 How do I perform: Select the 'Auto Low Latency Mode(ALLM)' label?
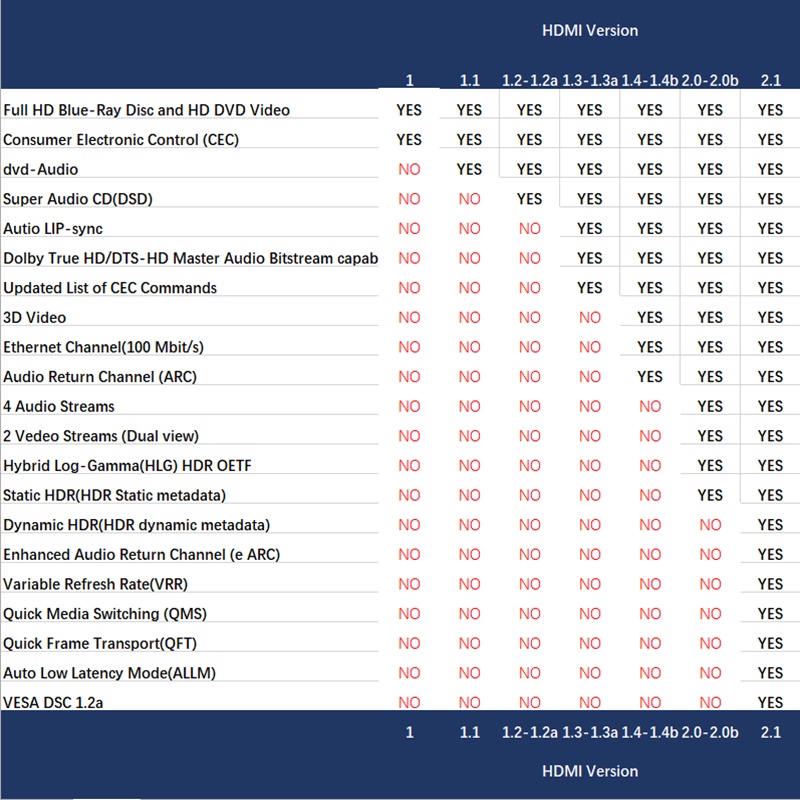tap(109, 673)
